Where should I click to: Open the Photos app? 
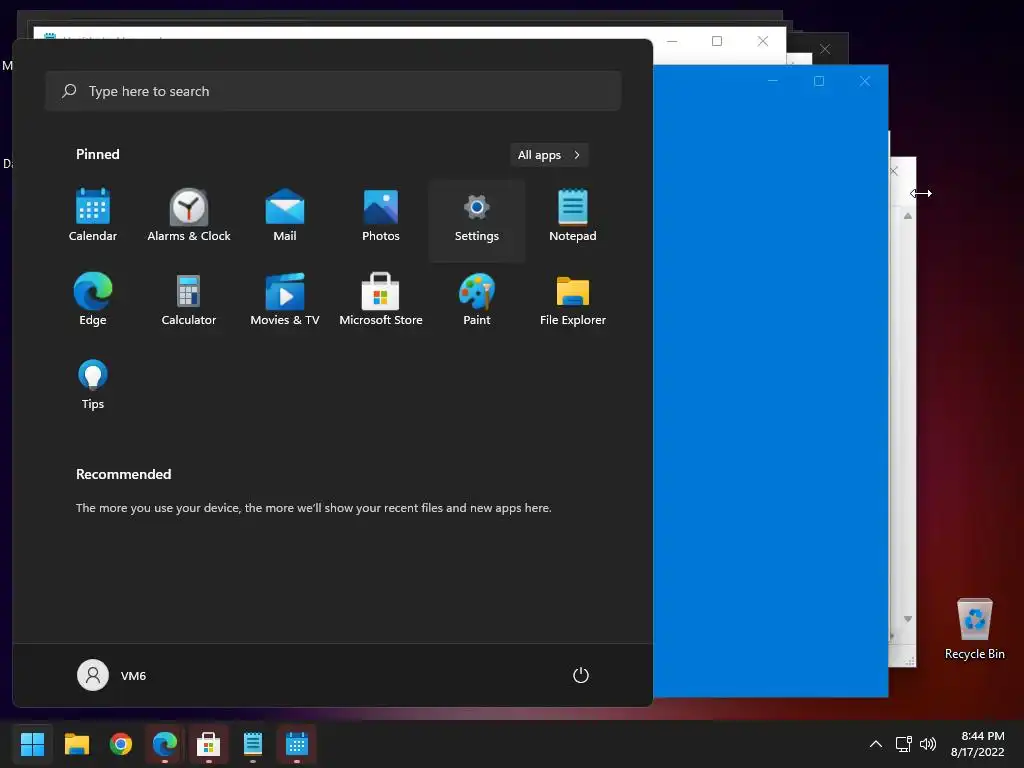381,216
